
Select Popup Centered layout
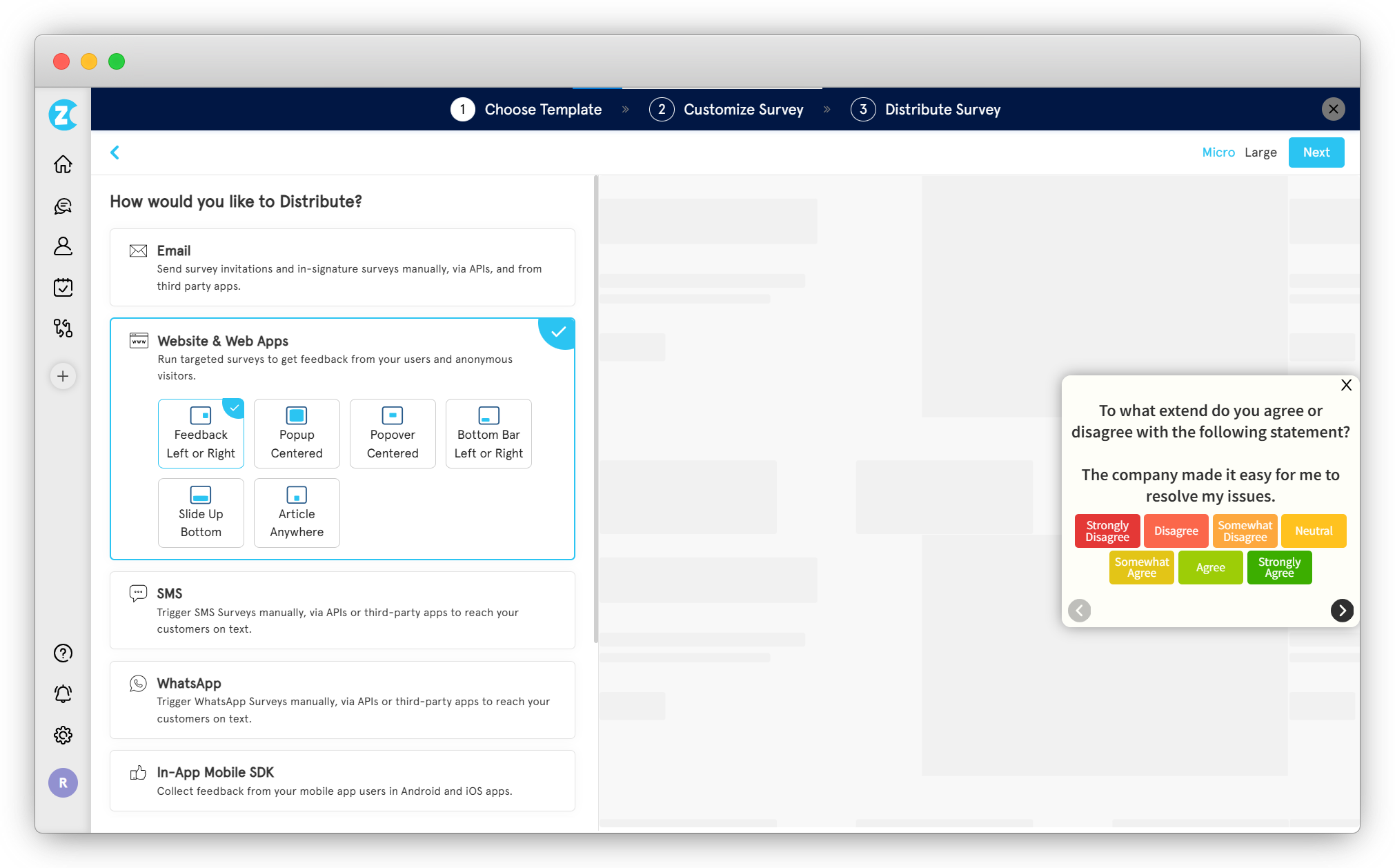pyautogui.click(x=297, y=433)
